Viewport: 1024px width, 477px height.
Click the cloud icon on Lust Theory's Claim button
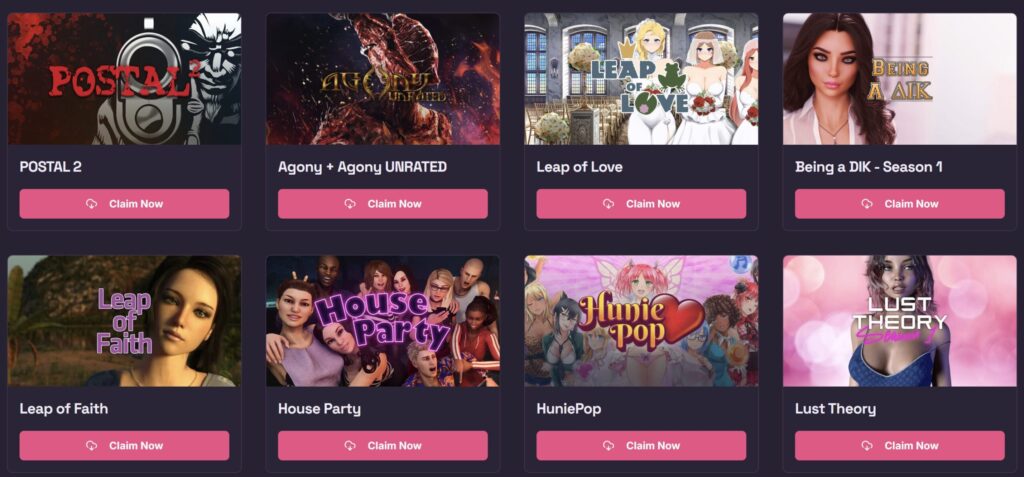(867, 446)
